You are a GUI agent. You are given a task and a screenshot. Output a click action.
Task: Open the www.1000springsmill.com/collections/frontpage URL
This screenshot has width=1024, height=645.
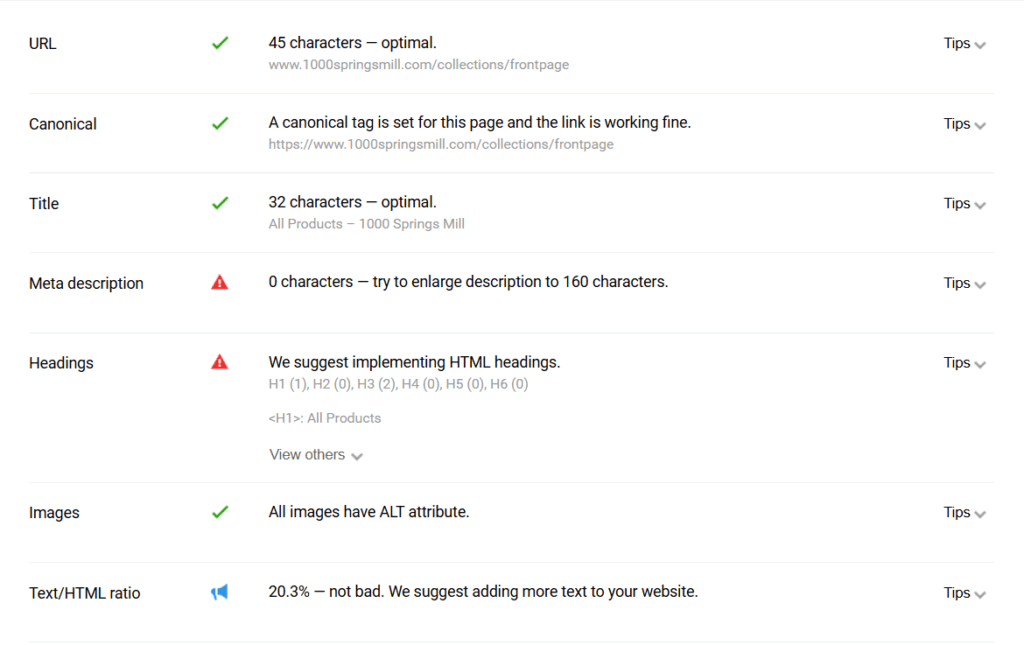click(x=419, y=65)
